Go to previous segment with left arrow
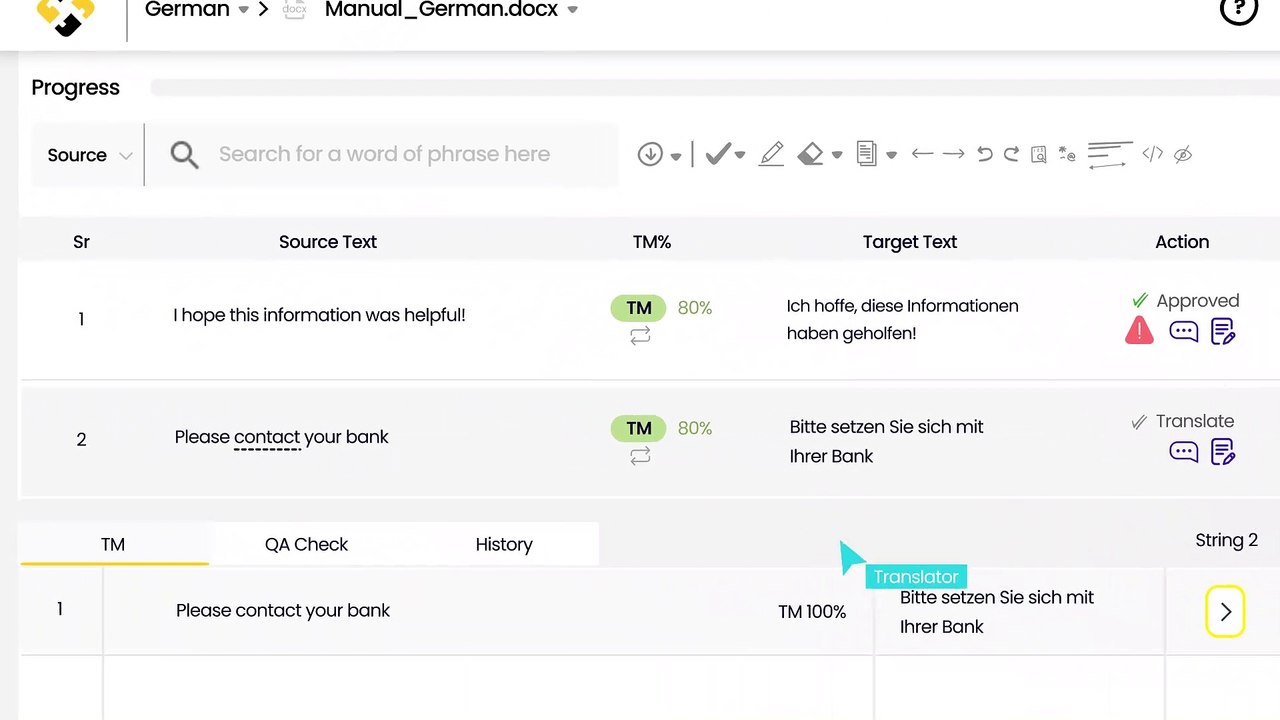Image resolution: width=1280 pixels, height=720 pixels. (x=922, y=154)
